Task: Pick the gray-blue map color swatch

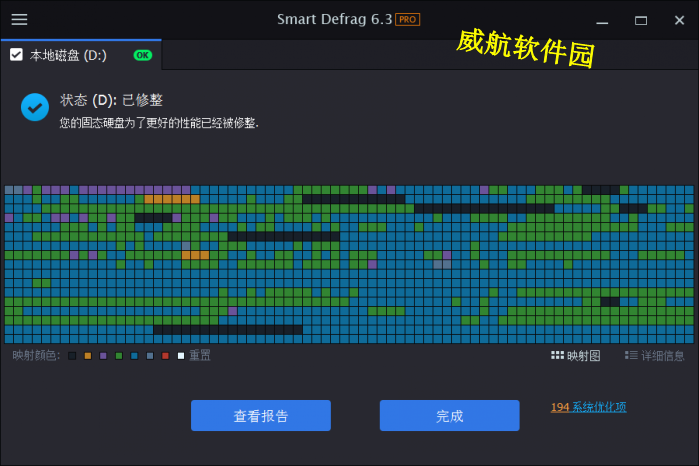Action: [x=150, y=355]
